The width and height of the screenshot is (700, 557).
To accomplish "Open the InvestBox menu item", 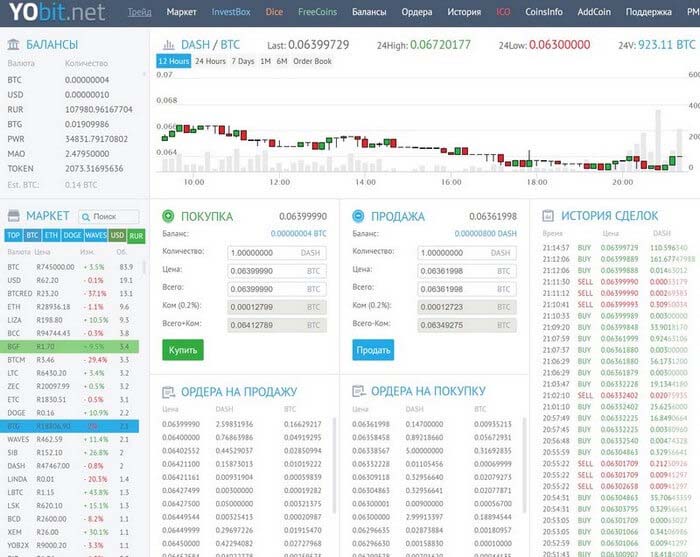I will (232, 12).
